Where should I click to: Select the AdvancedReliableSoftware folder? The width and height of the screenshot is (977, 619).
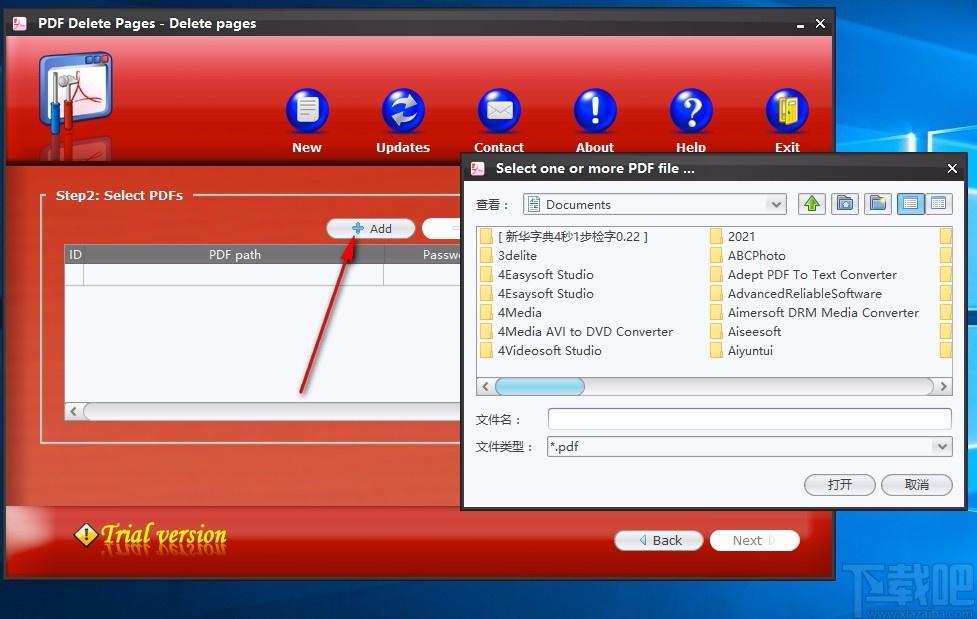[796, 294]
